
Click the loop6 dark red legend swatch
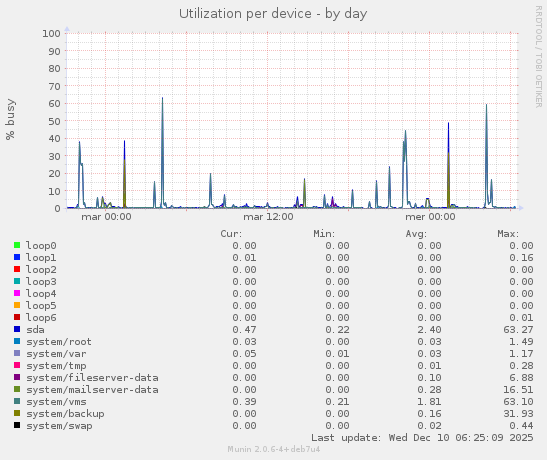click(x=17, y=317)
